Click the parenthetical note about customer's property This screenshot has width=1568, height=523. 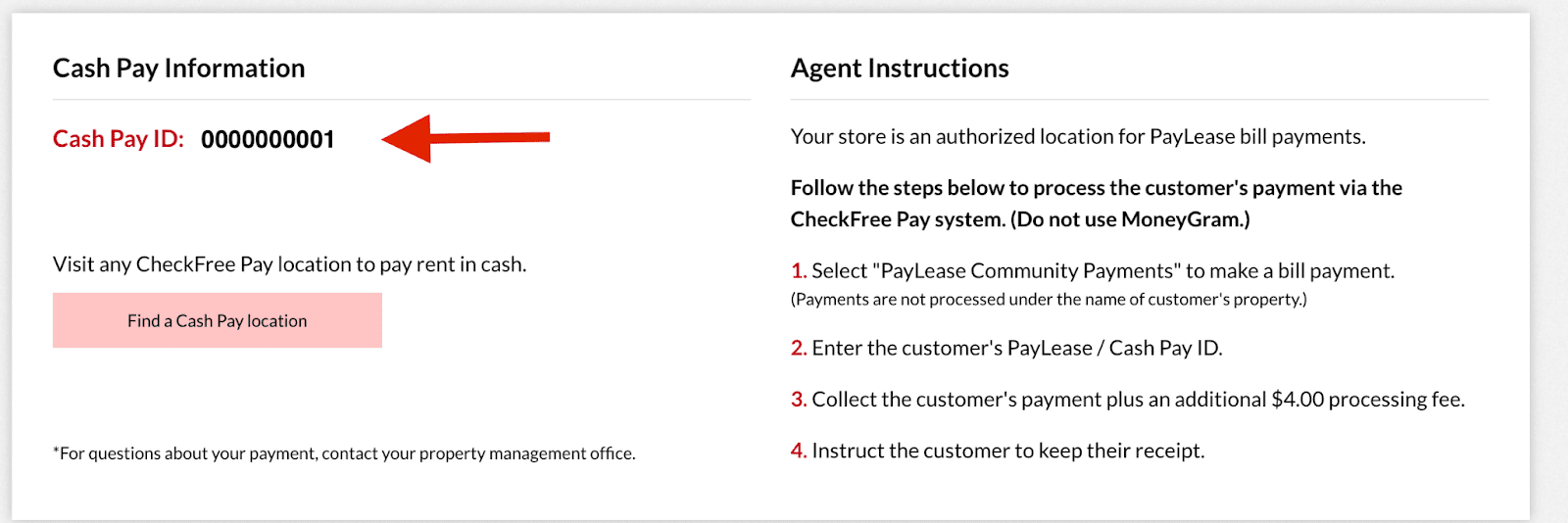coord(1048,300)
